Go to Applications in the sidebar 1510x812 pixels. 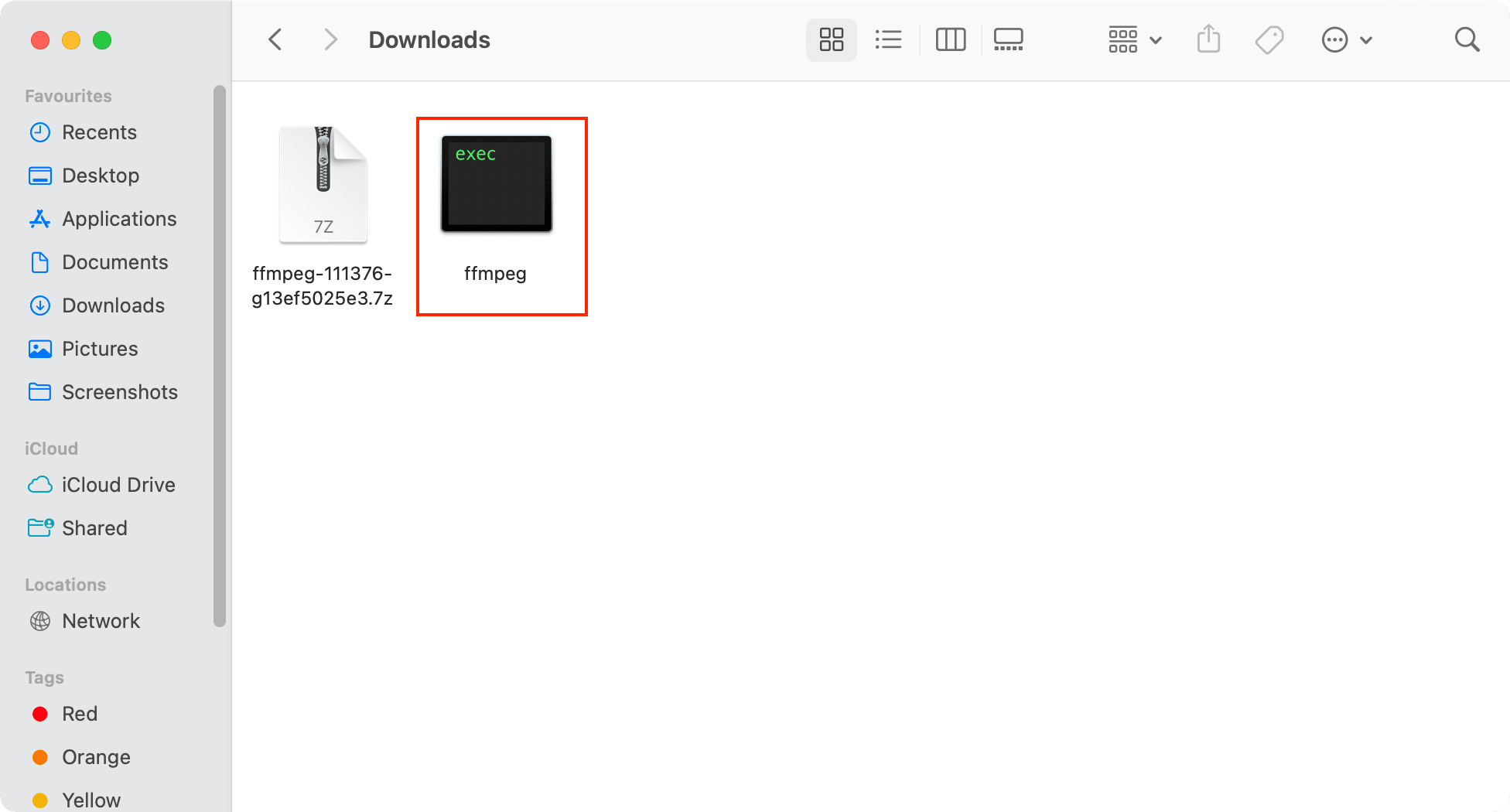click(x=118, y=218)
